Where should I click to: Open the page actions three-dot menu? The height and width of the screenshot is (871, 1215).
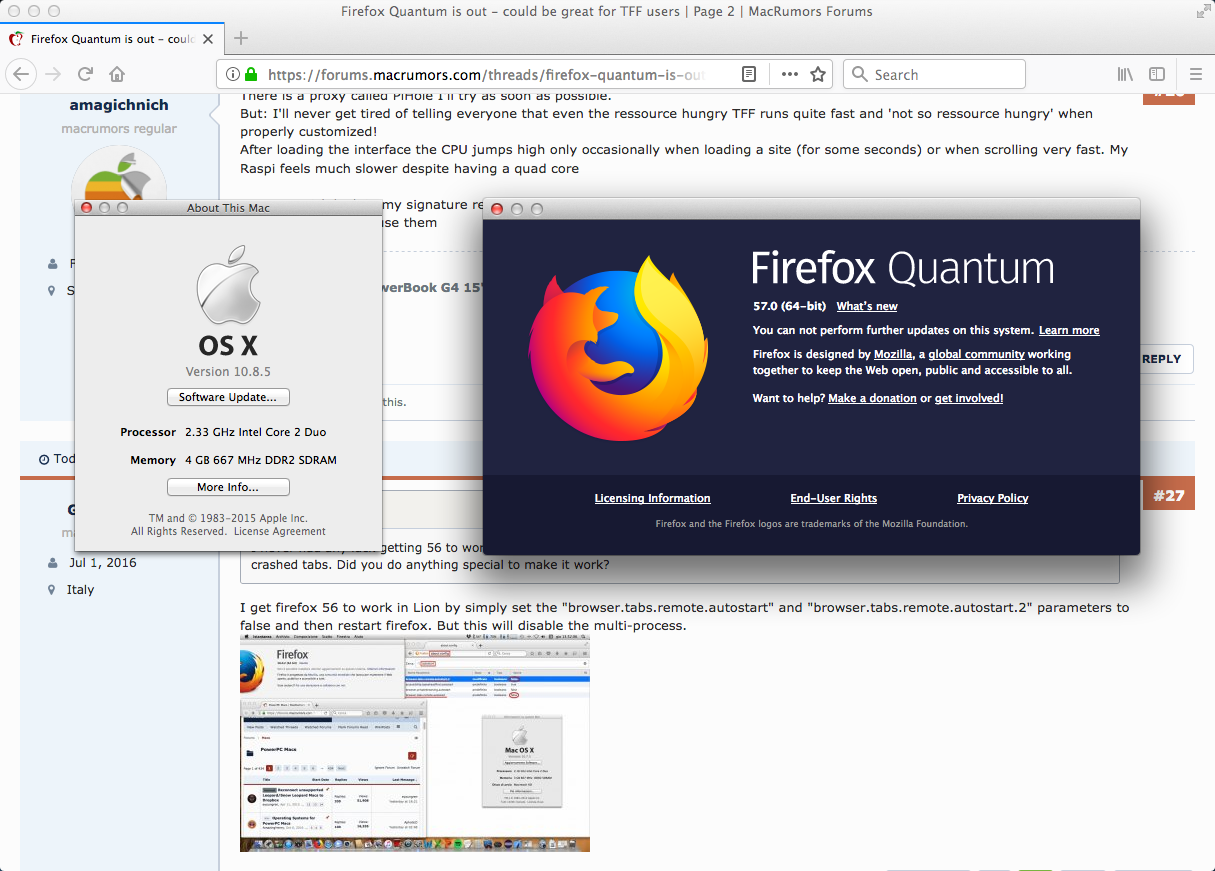[790, 74]
